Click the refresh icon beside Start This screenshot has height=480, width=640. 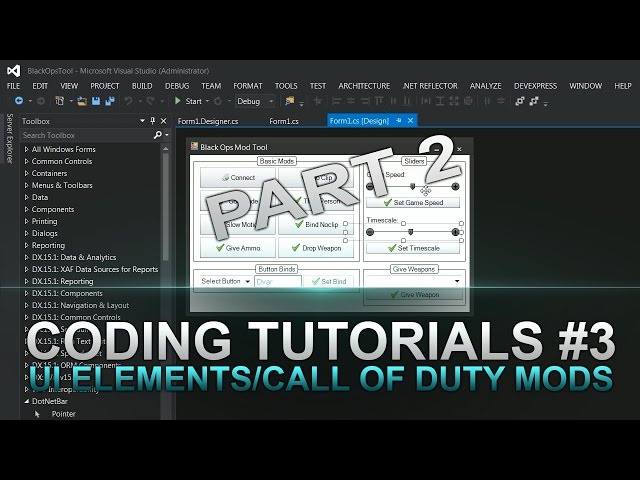pos(218,101)
